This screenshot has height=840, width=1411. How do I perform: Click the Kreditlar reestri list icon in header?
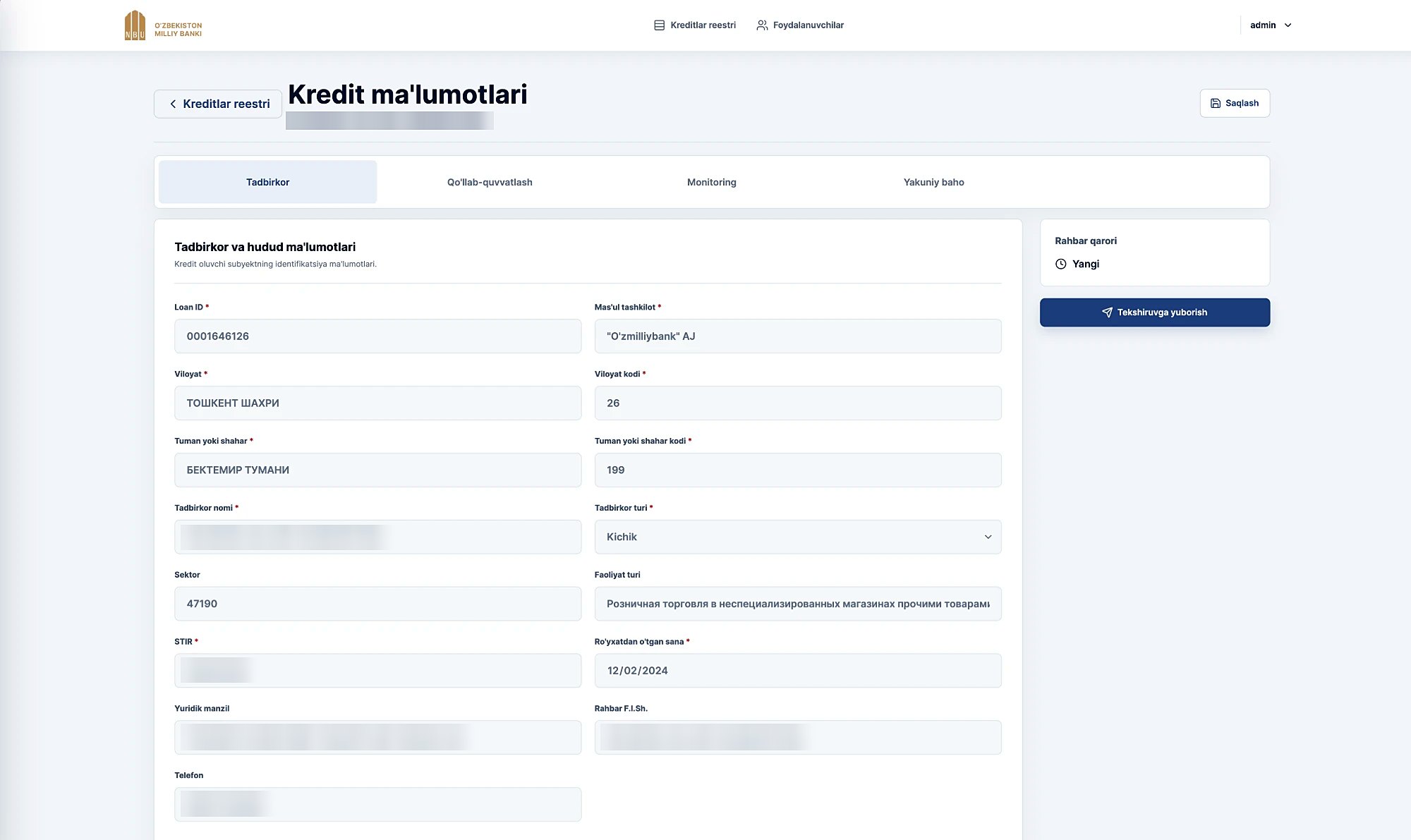point(659,25)
